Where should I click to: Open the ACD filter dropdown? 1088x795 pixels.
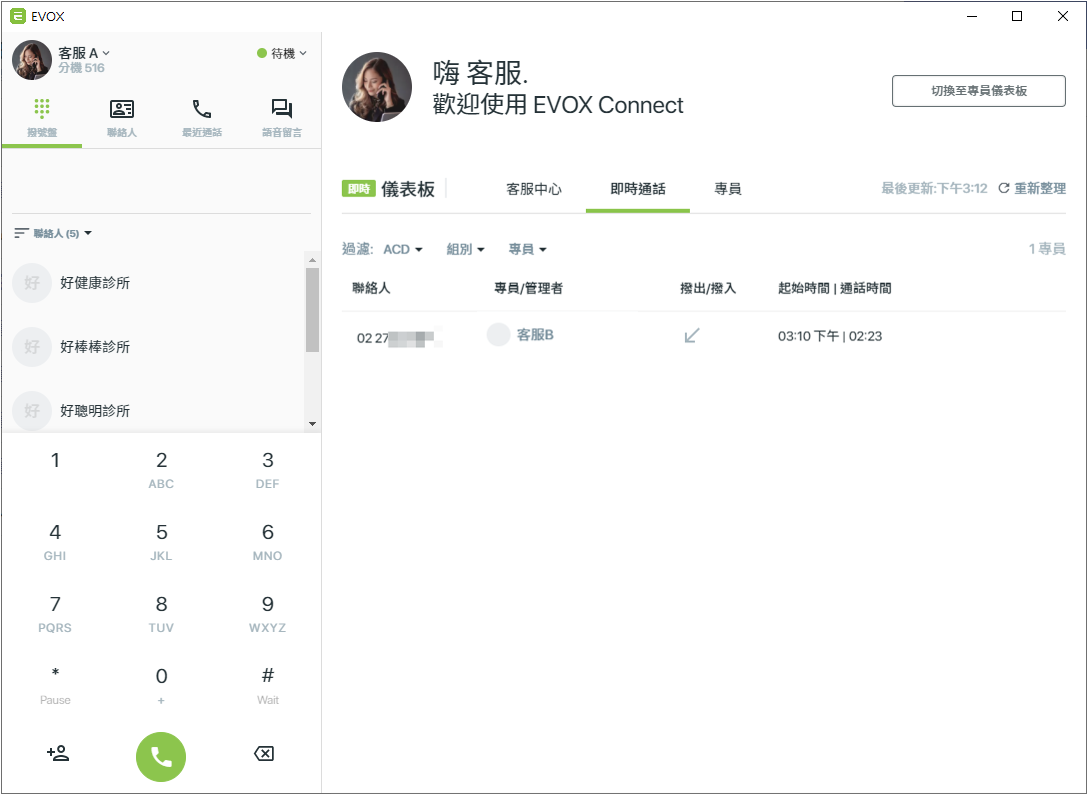(402, 249)
